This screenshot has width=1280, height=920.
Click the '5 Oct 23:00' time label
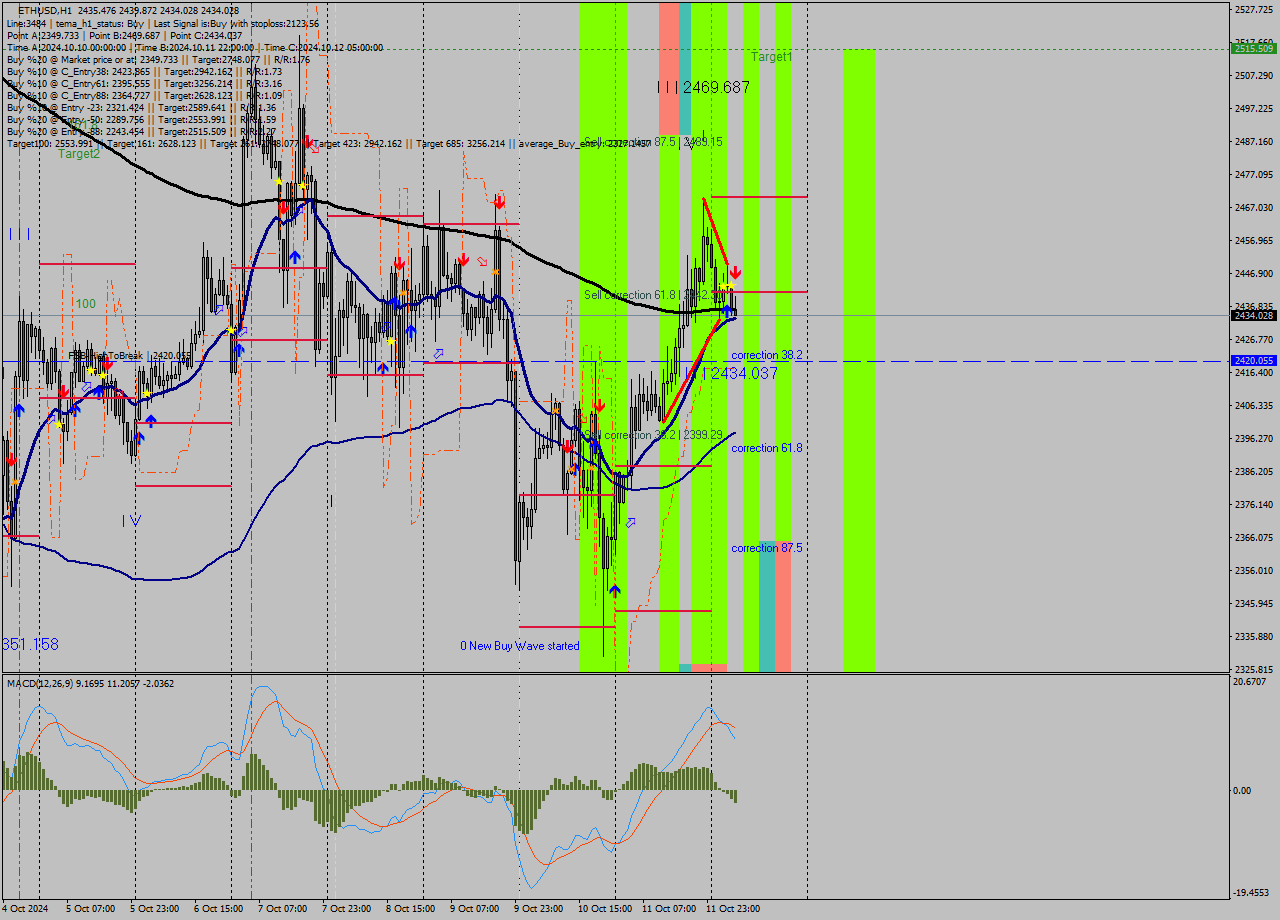[155, 909]
